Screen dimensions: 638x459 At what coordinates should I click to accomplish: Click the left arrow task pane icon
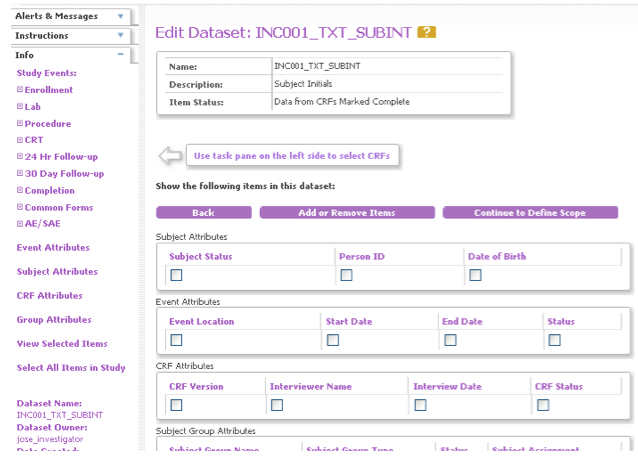(171, 156)
